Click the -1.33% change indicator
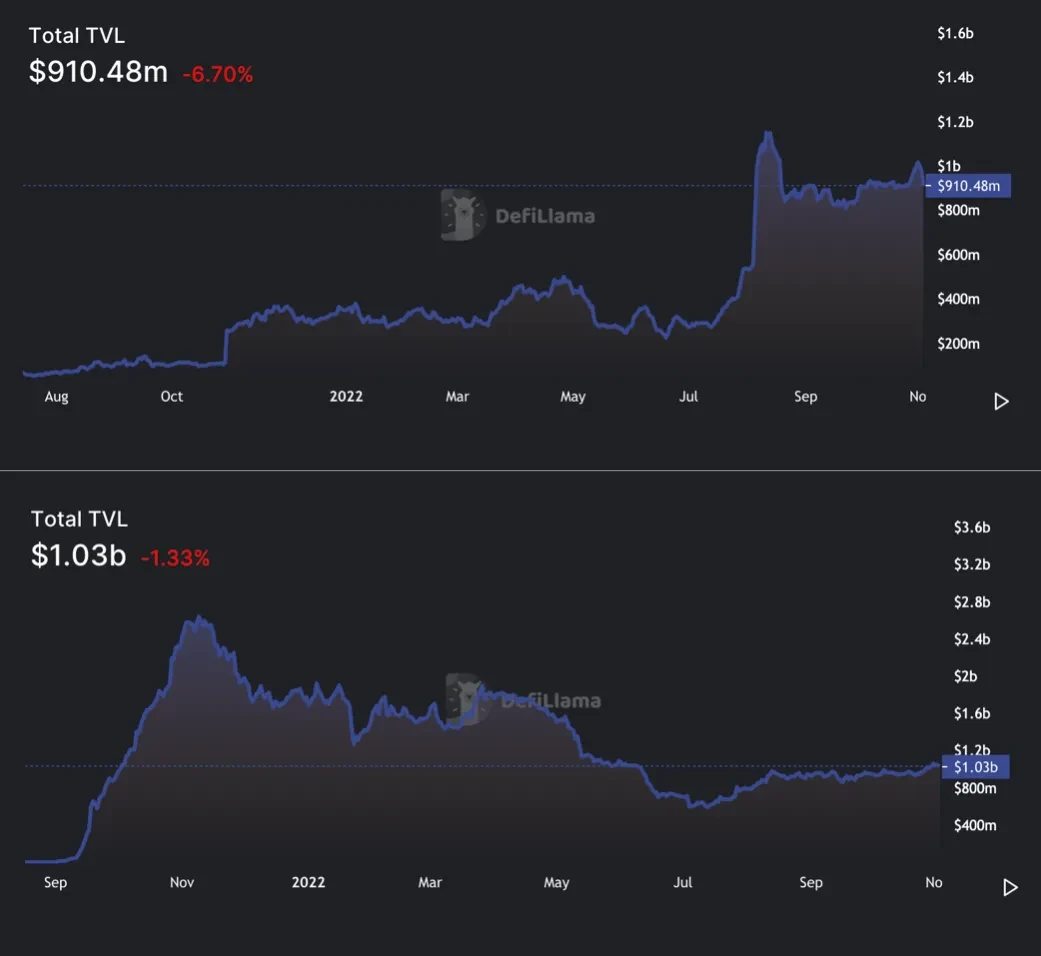The image size is (1041, 956). [x=175, y=558]
